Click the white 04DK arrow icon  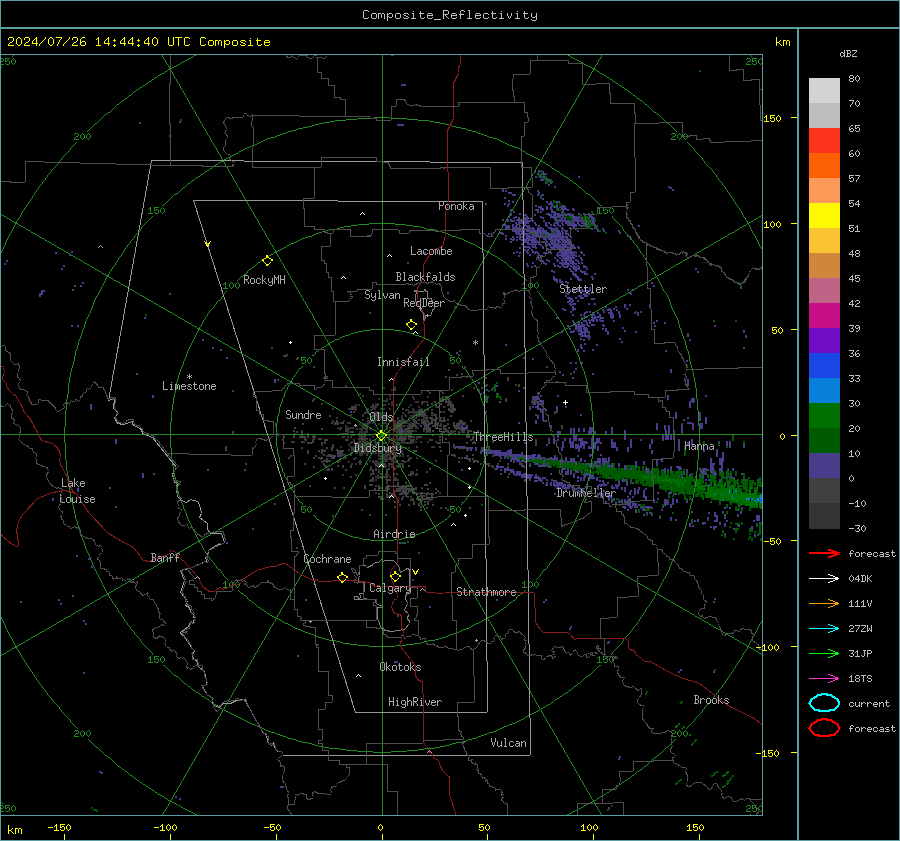click(x=824, y=579)
